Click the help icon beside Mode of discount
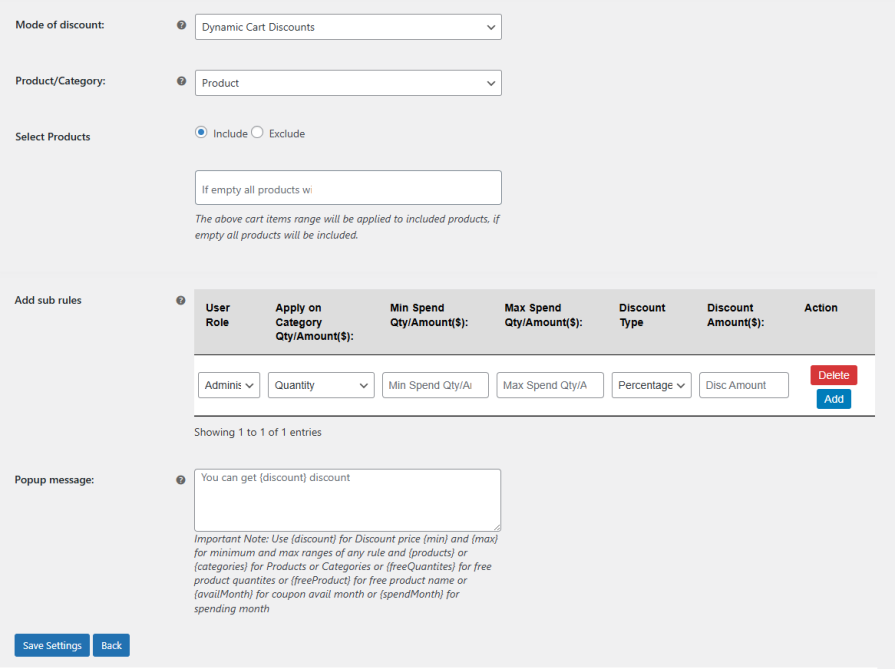Screen dimensions: 895x669 pyautogui.click(x=181, y=24)
